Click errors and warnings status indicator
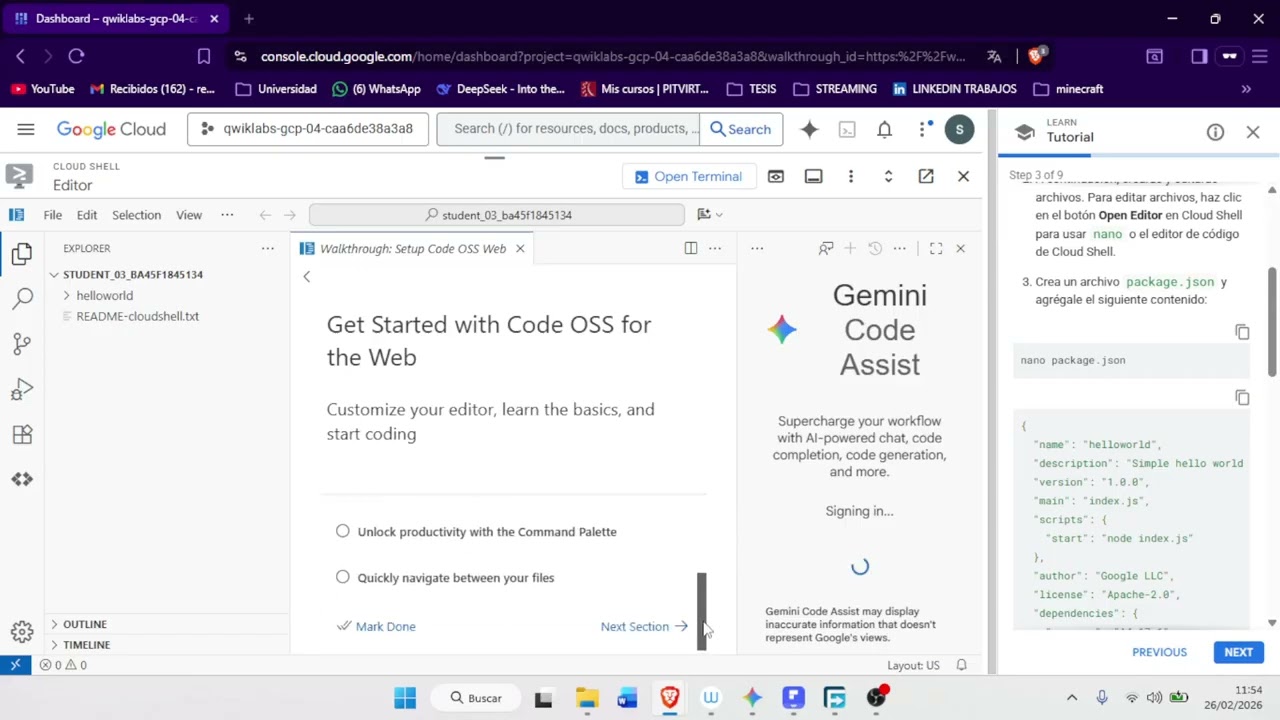Screen dimensions: 1280x720 (63, 665)
